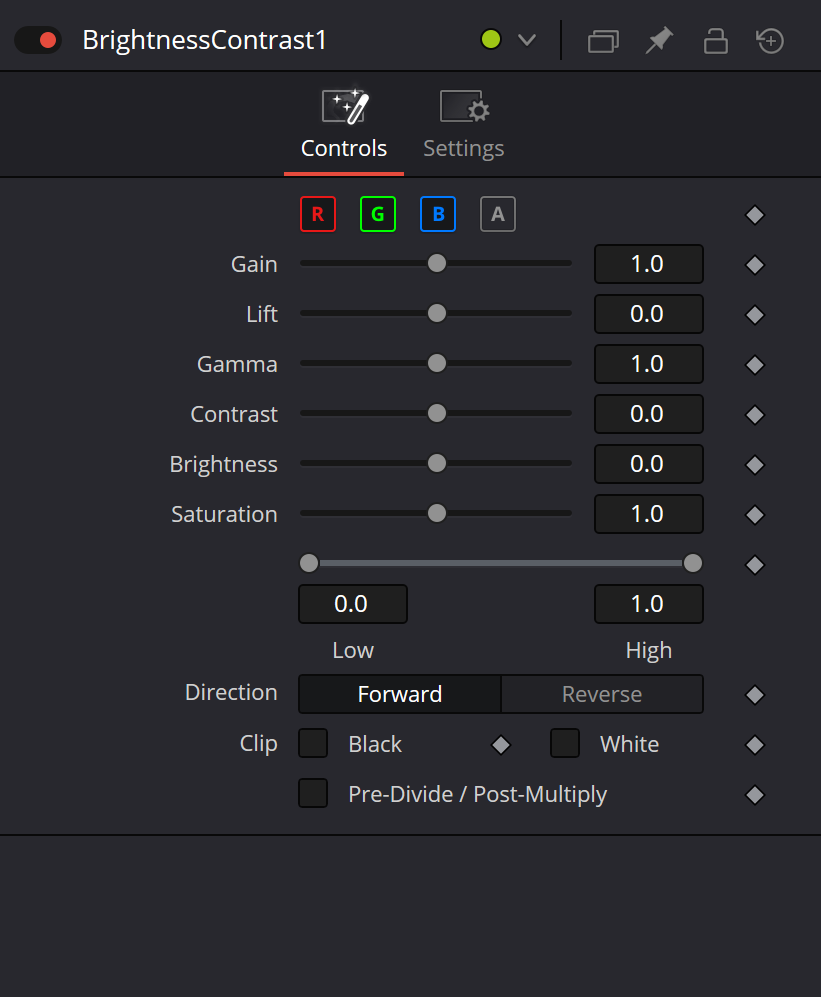Click the Lift value field
The image size is (821, 997).
click(x=649, y=314)
